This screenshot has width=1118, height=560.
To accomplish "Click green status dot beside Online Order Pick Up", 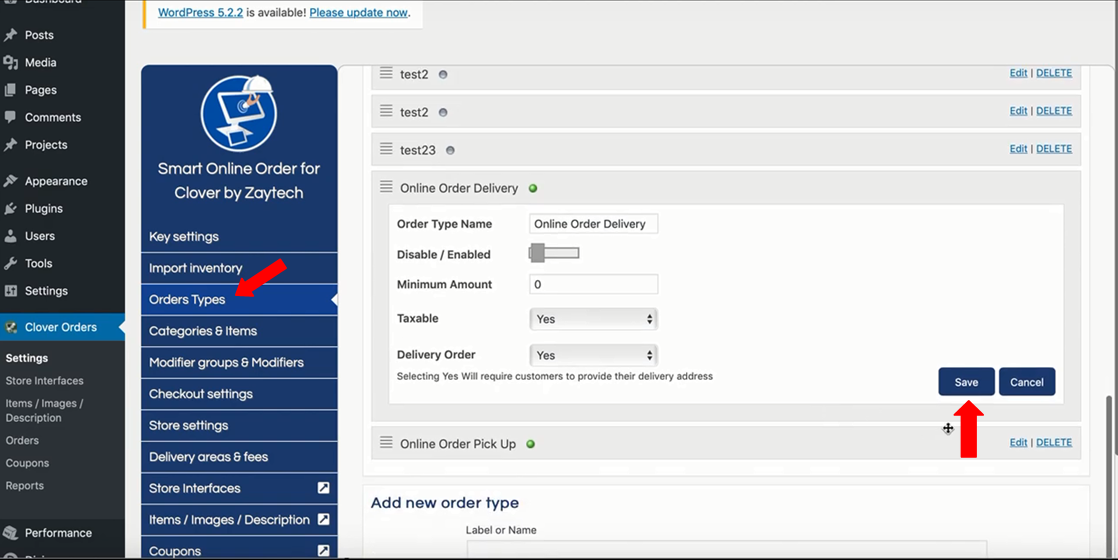I will [x=530, y=444].
